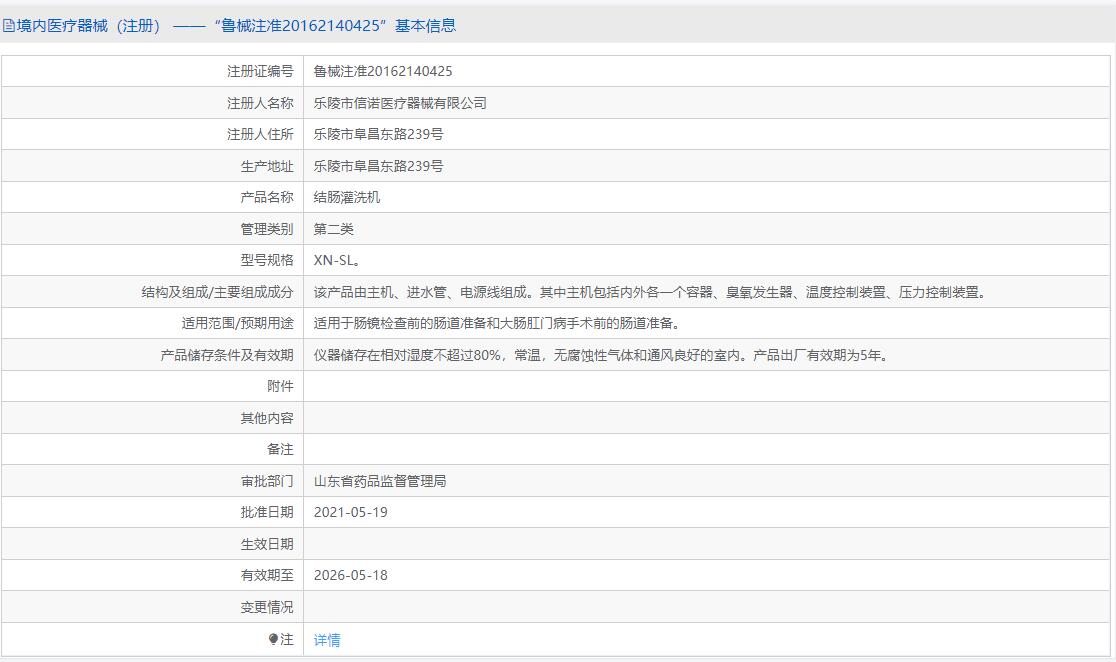Select approval date 2021-05-19

pyautogui.click(x=351, y=513)
